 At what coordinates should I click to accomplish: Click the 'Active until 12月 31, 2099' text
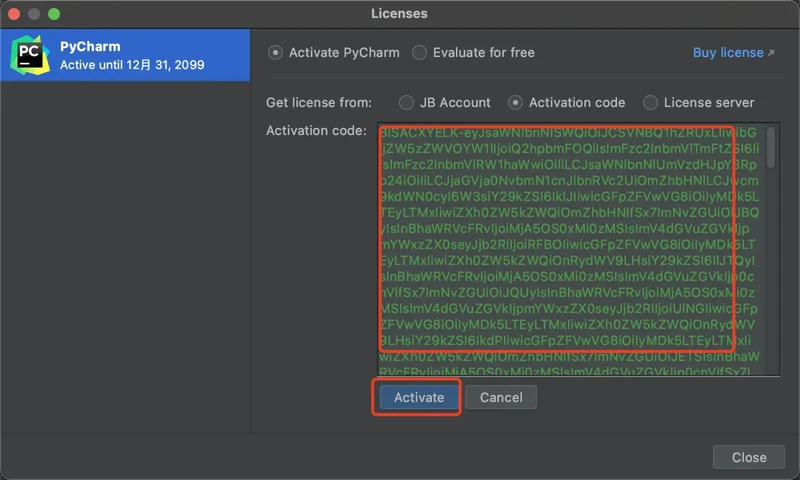click(132, 65)
